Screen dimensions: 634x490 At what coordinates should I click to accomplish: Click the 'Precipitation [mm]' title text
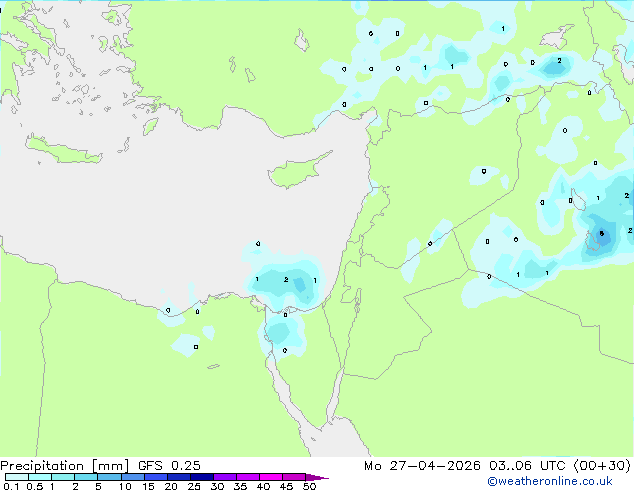pos(65,466)
